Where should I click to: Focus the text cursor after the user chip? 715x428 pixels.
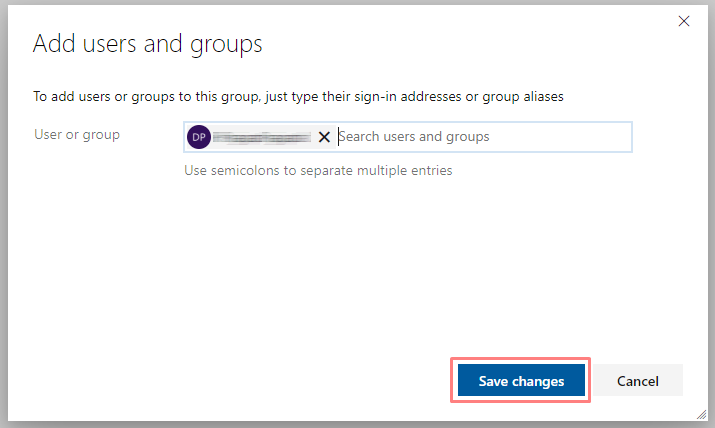click(x=340, y=137)
